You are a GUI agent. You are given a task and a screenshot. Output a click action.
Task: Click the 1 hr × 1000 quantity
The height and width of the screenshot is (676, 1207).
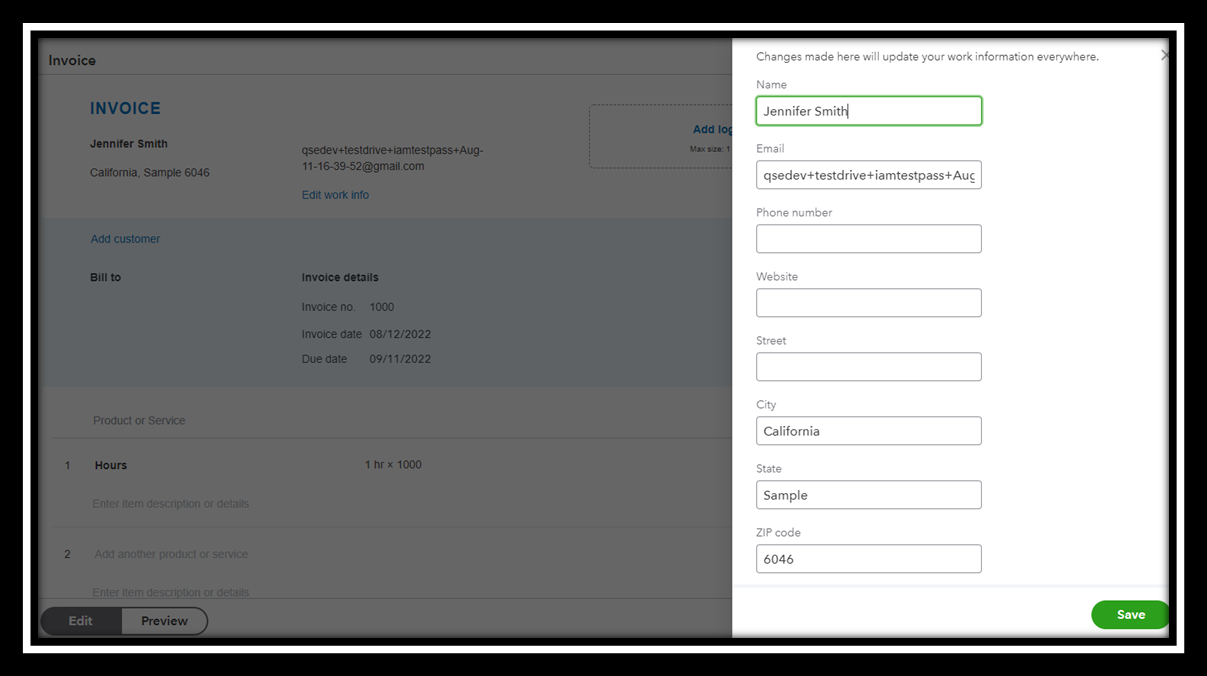tap(393, 465)
